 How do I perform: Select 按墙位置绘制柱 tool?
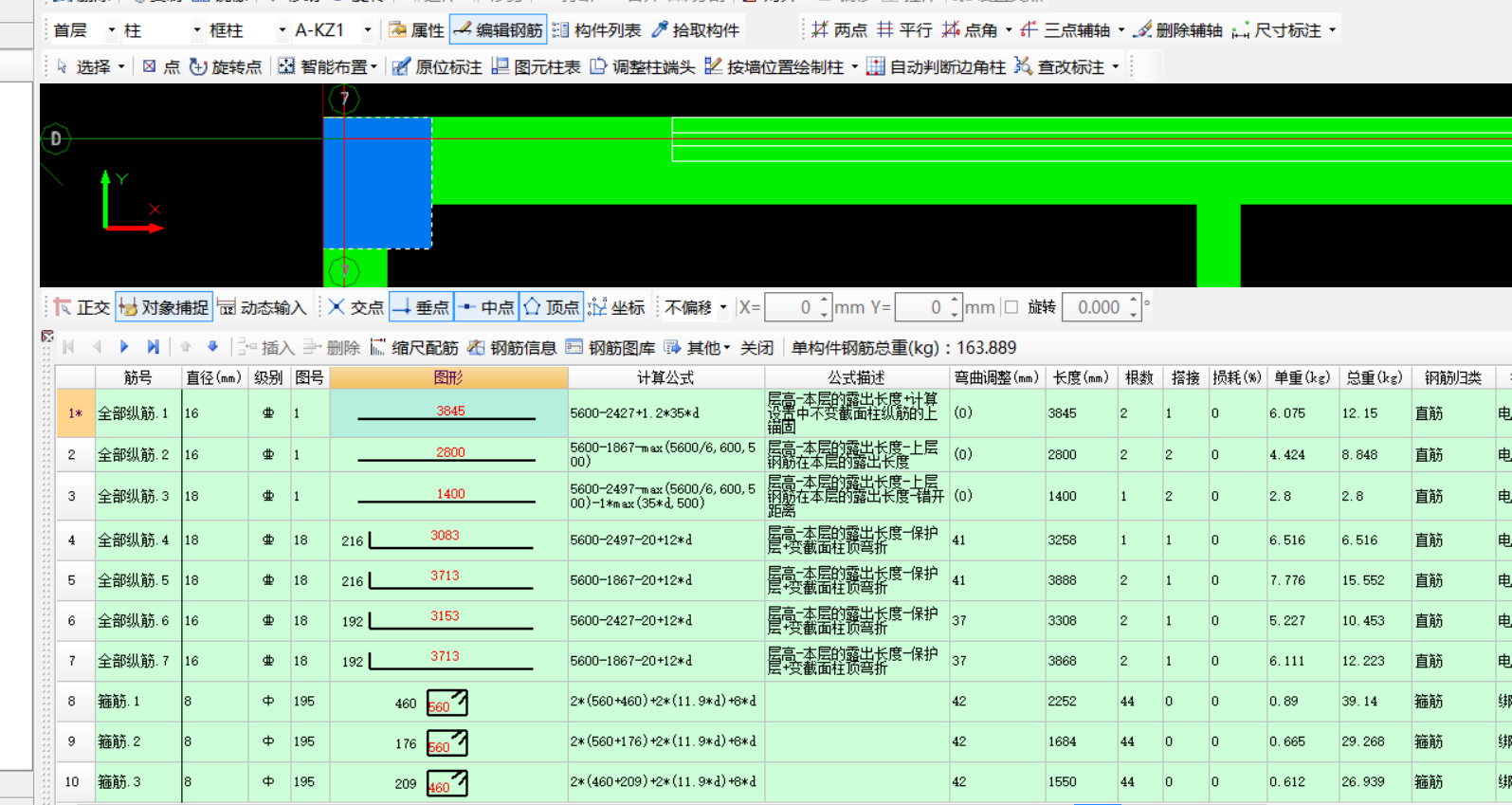[774, 66]
